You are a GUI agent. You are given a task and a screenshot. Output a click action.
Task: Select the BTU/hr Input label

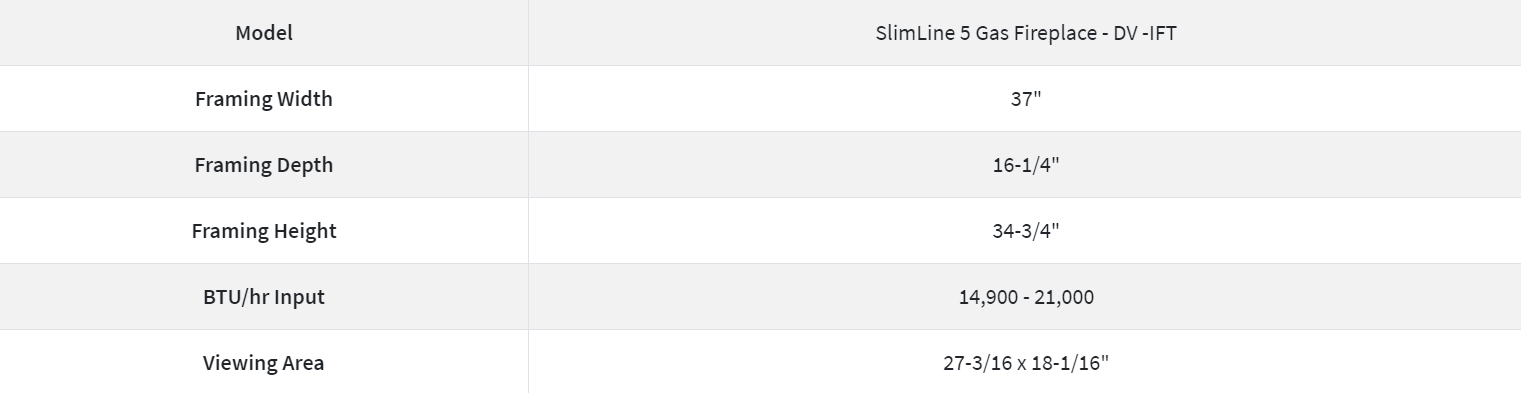(x=264, y=297)
